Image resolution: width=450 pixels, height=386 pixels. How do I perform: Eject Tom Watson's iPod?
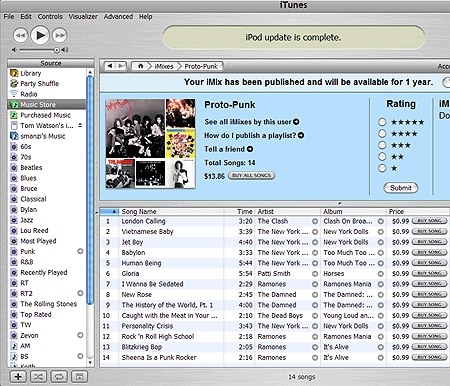pyautogui.click(x=80, y=125)
